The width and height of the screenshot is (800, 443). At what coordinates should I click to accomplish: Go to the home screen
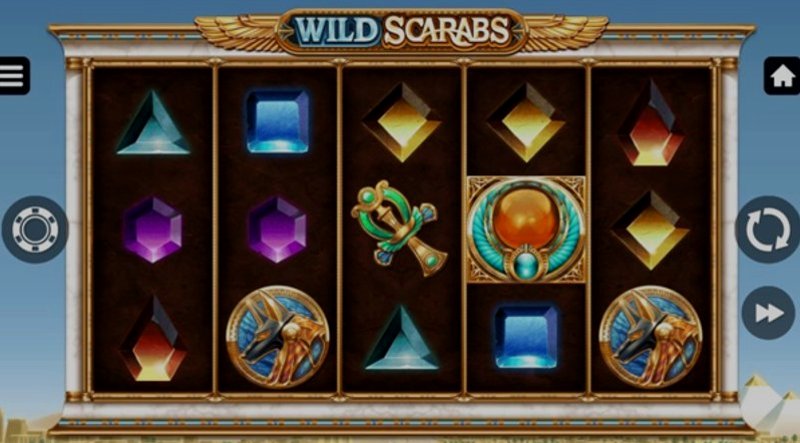[x=782, y=76]
